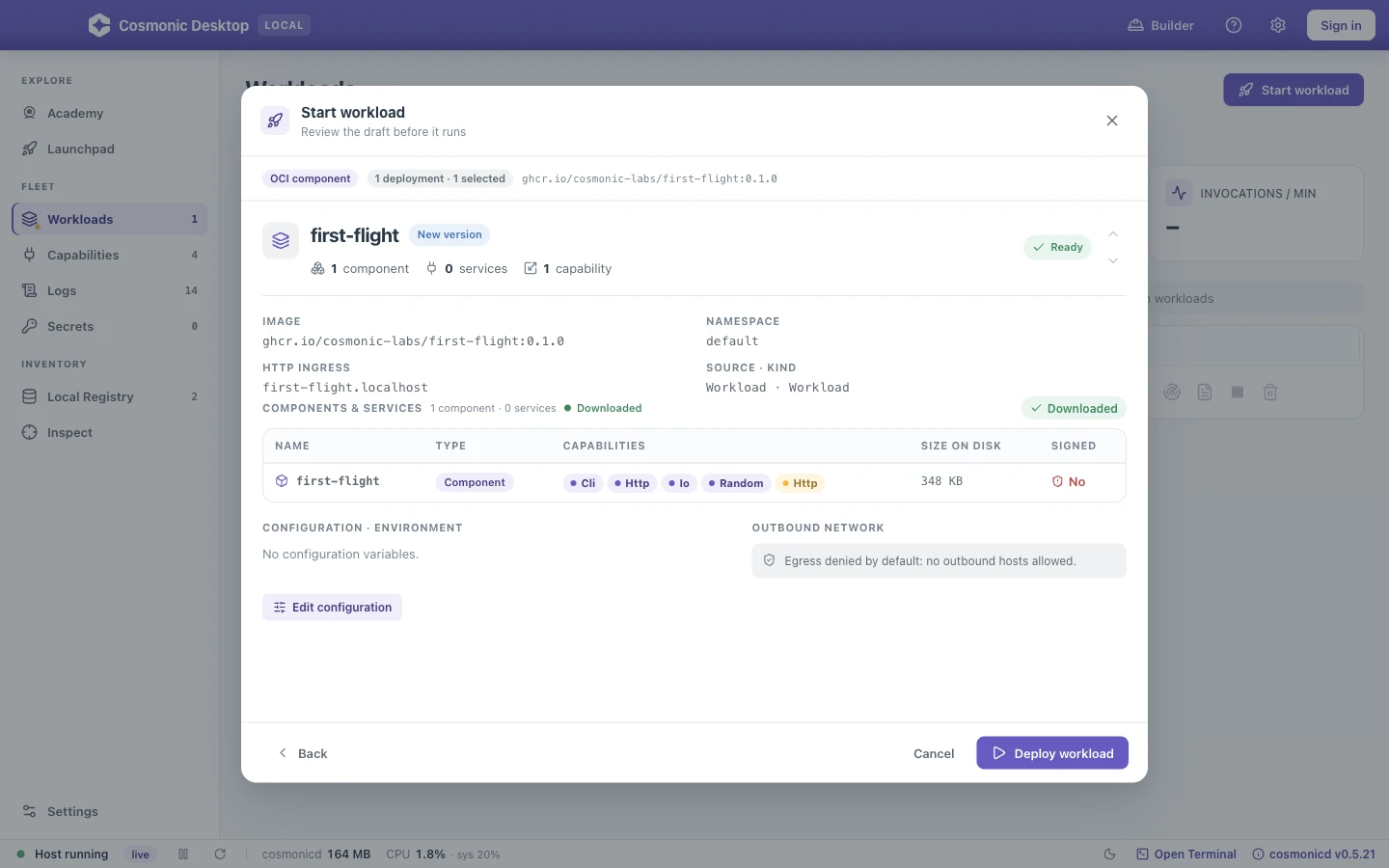Click the OCI component tag
This screenshot has width=1389, height=868.
[311, 178]
